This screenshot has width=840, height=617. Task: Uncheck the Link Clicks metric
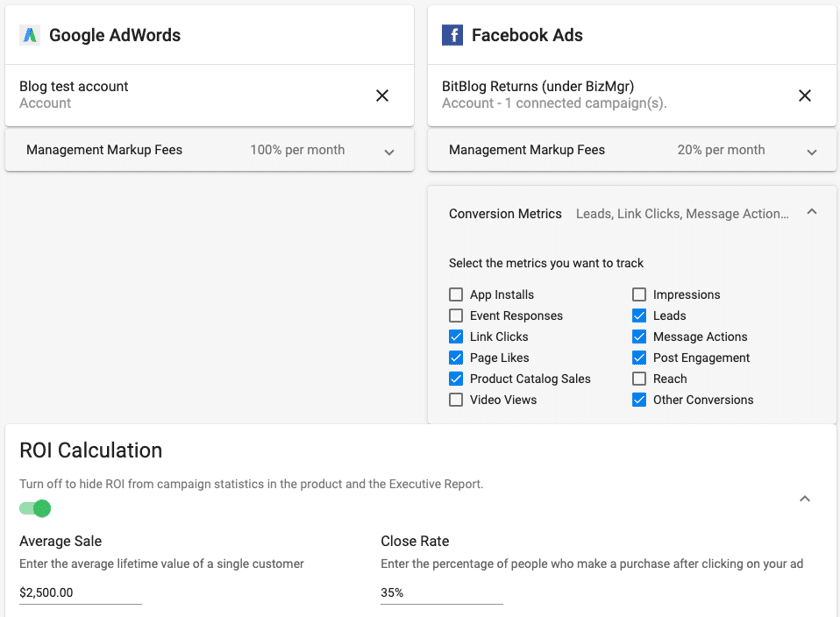coord(456,337)
